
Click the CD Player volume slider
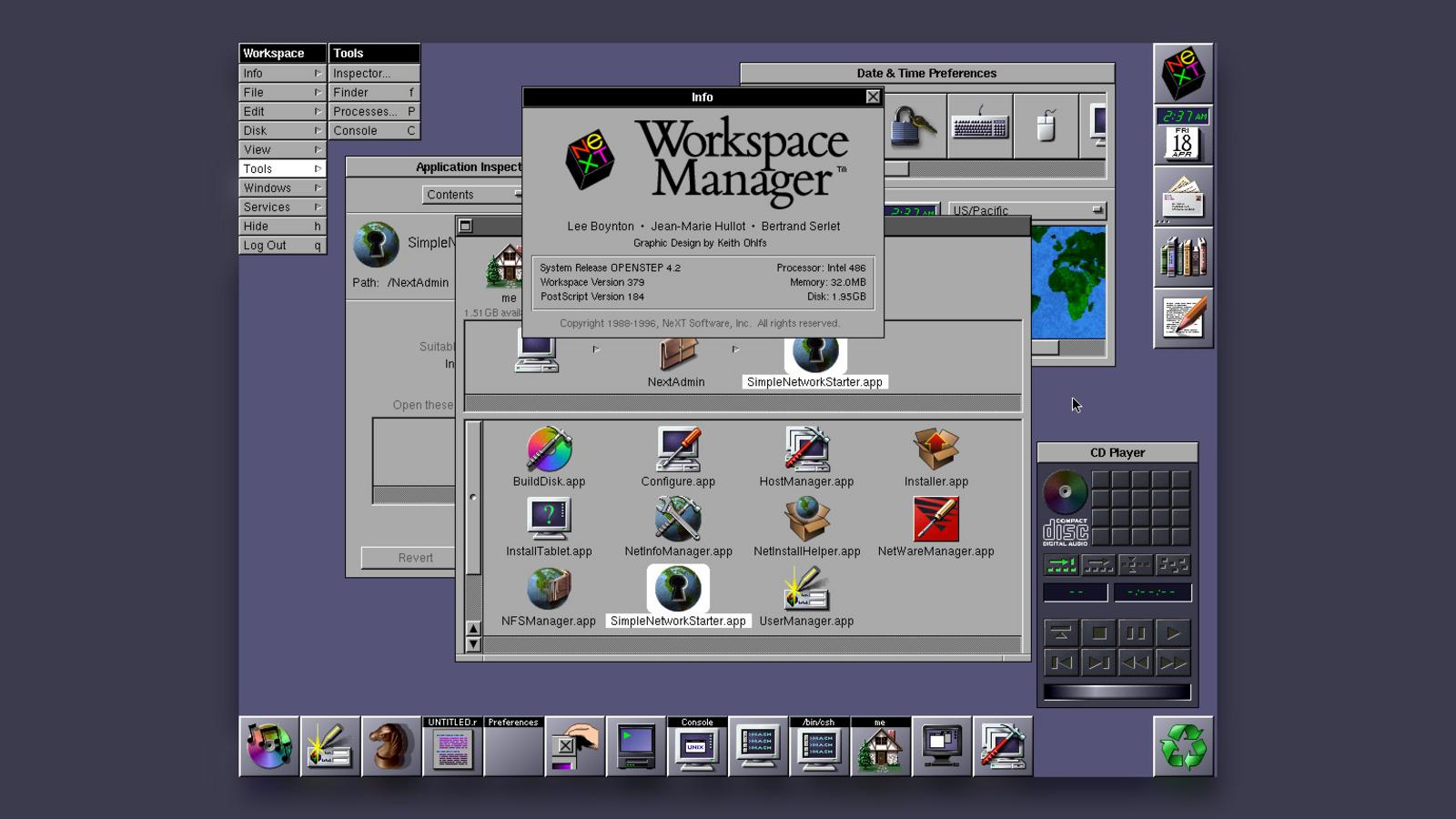(x=1117, y=692)
